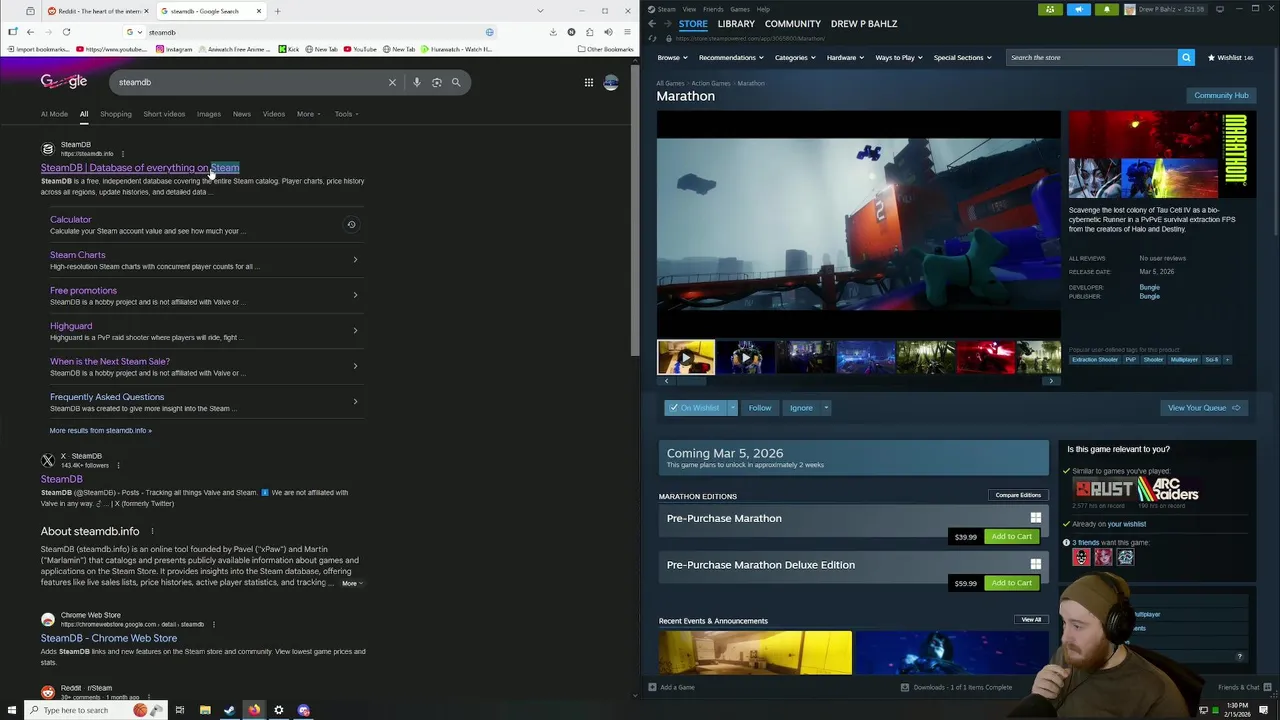Expand Frequently Asked Questions sitelink arrow
Viewport: 1280px width, 720px height.
(355, 401)
